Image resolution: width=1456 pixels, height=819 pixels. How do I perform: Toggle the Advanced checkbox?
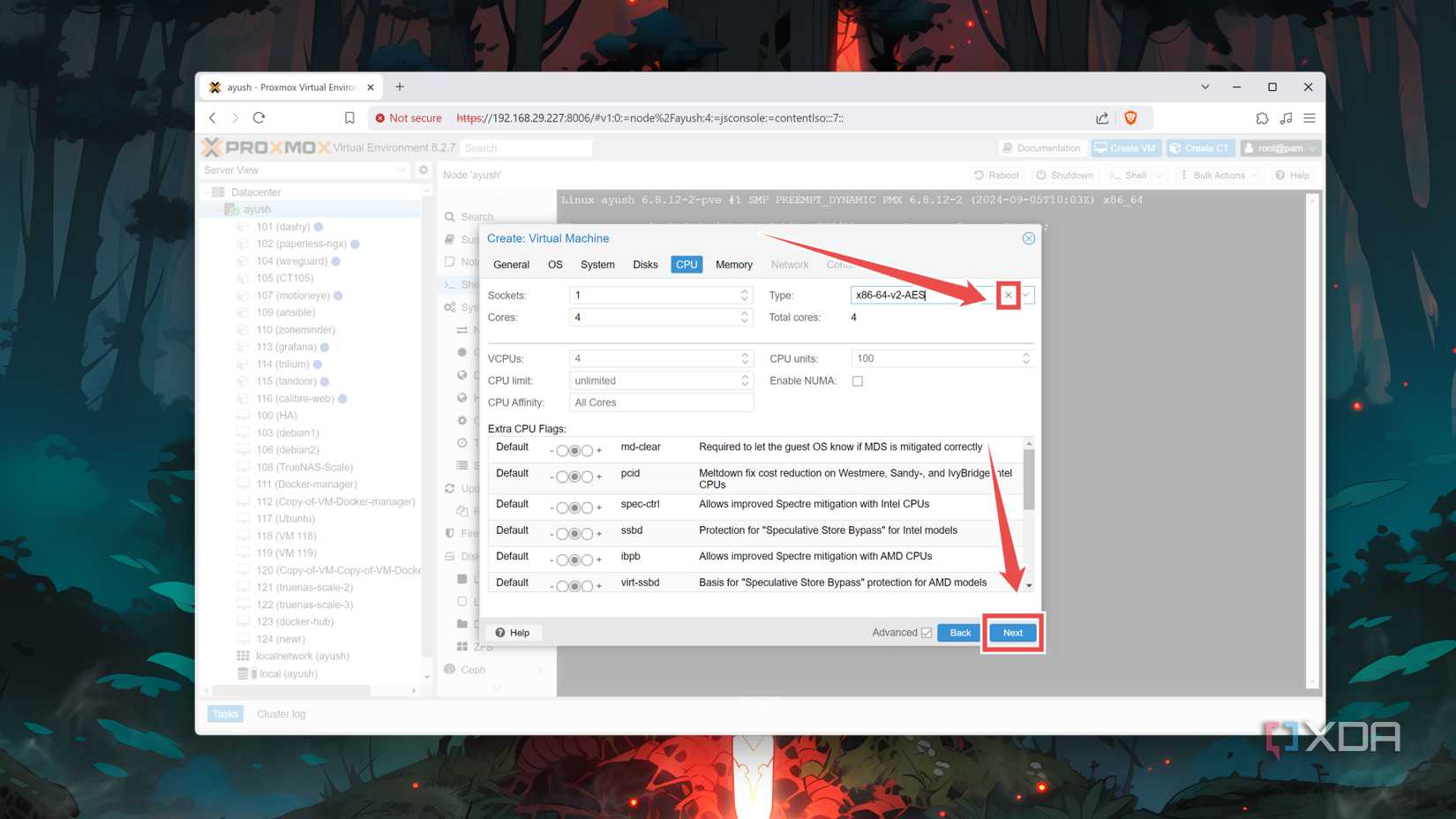[x=927, y=633]
